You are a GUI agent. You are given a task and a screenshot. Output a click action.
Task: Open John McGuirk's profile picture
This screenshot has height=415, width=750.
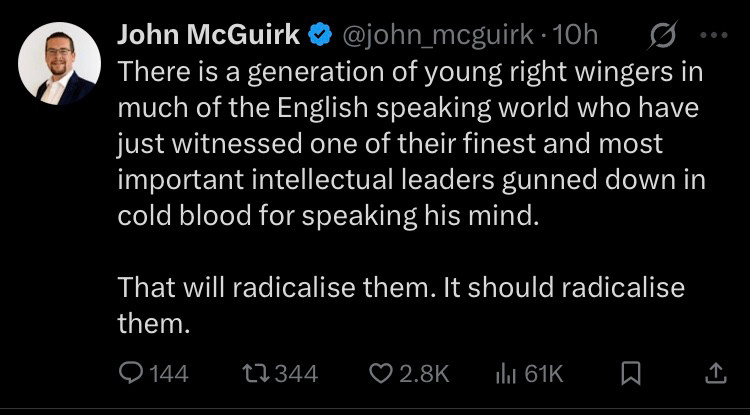click(60, 62)
